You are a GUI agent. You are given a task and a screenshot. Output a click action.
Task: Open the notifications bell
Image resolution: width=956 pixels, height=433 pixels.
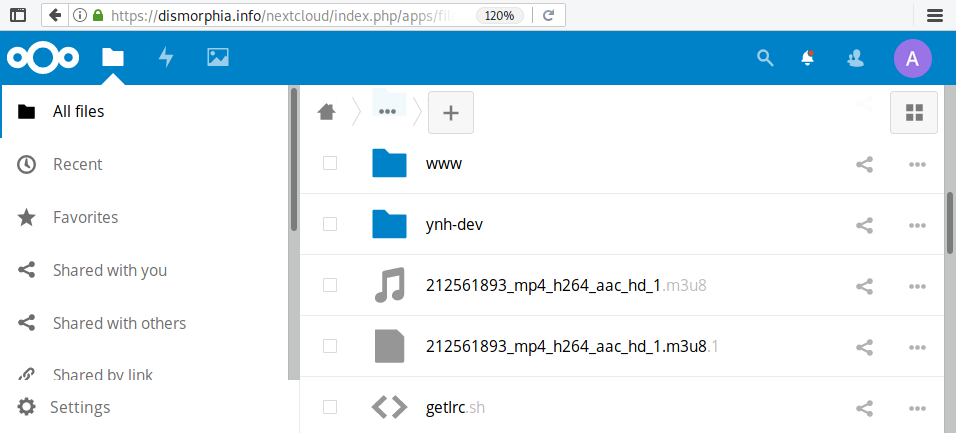[x=808, y=58]
